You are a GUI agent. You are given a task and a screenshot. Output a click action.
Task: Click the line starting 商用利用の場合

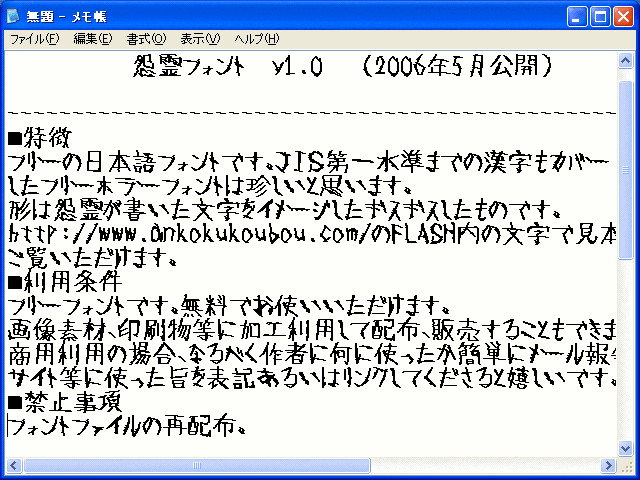click(x=312, y=353)
